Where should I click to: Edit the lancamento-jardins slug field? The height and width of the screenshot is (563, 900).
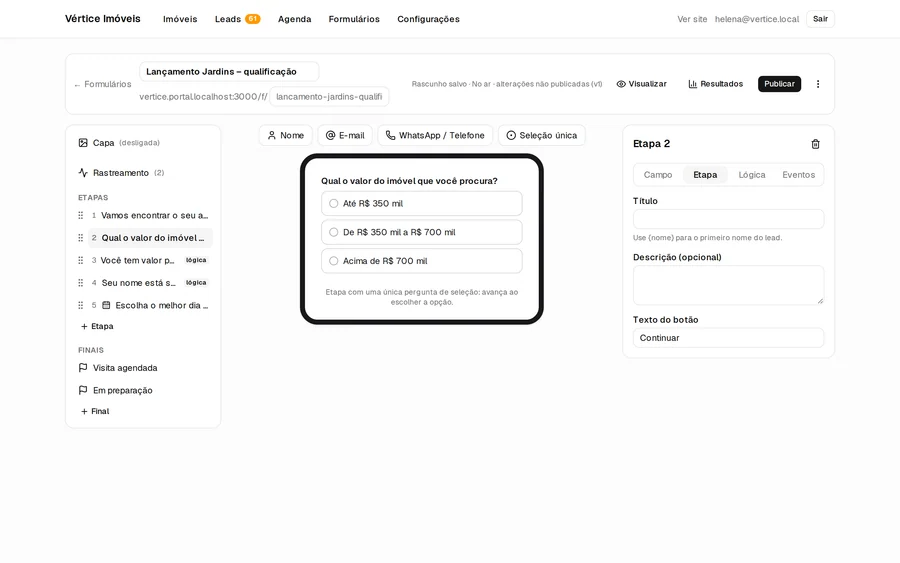click(329, 96)
